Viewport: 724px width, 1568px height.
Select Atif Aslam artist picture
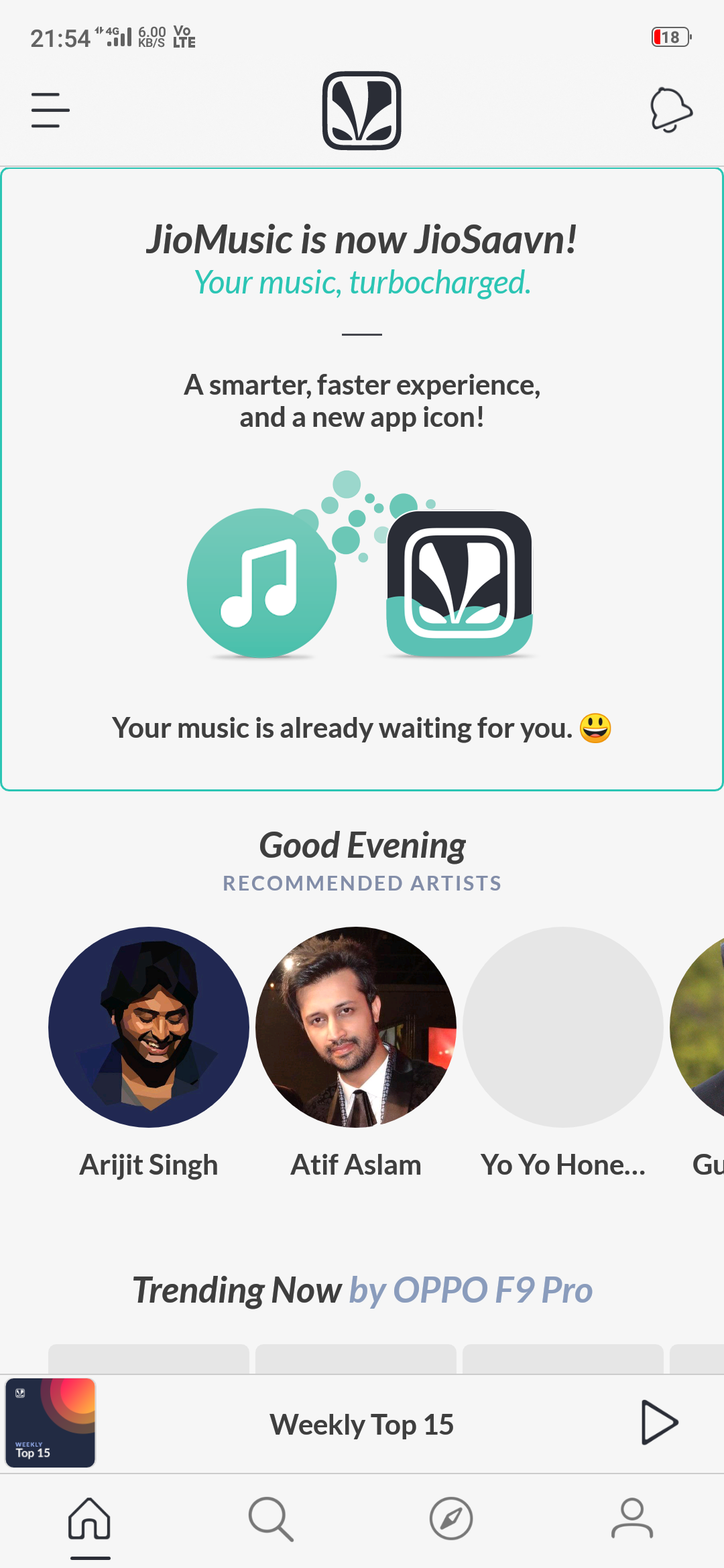(x=356, y=1027)
